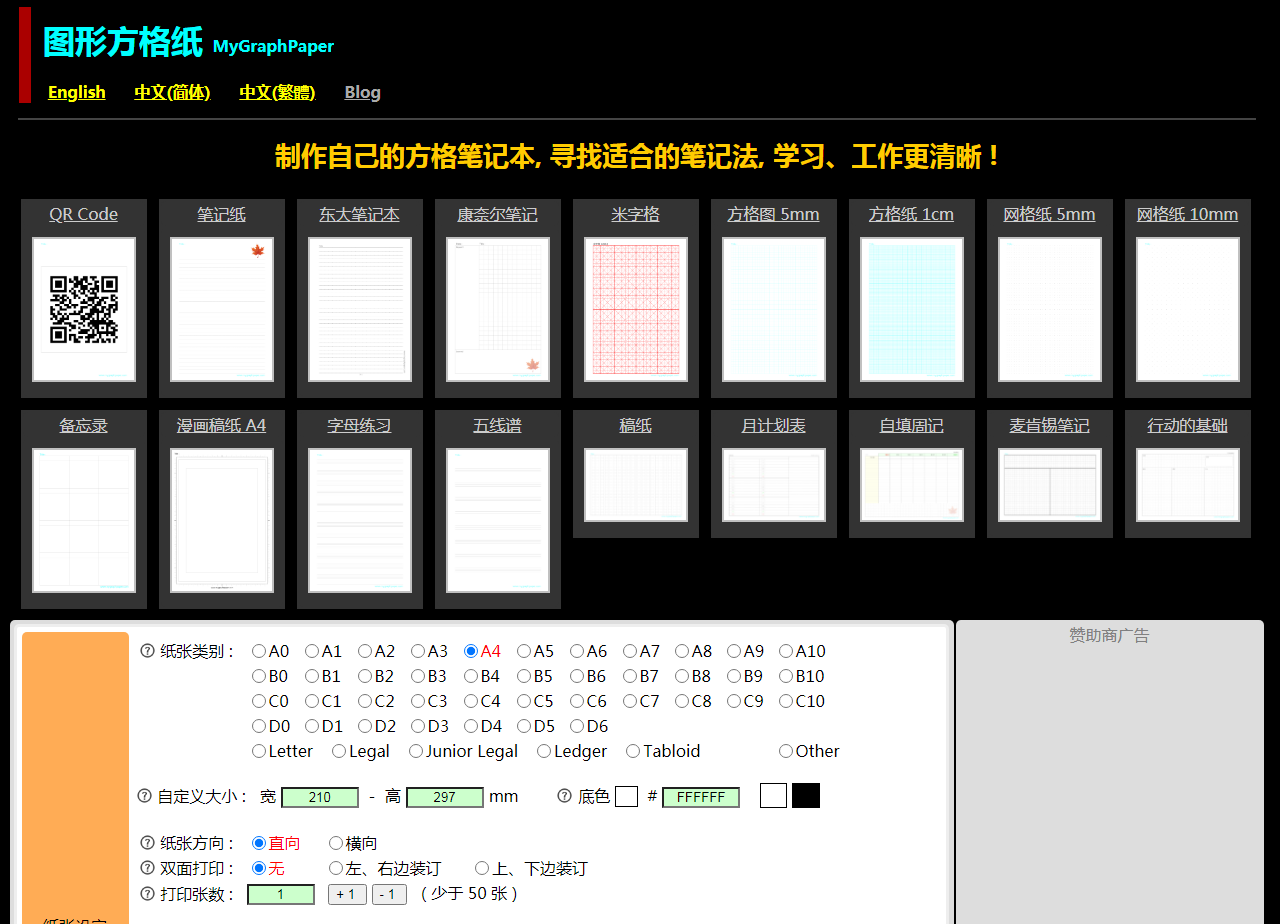1280x924 pixels.
Task: Open the 麦肯锡笔记 template thumbnail
Action: click(1050, 485)
